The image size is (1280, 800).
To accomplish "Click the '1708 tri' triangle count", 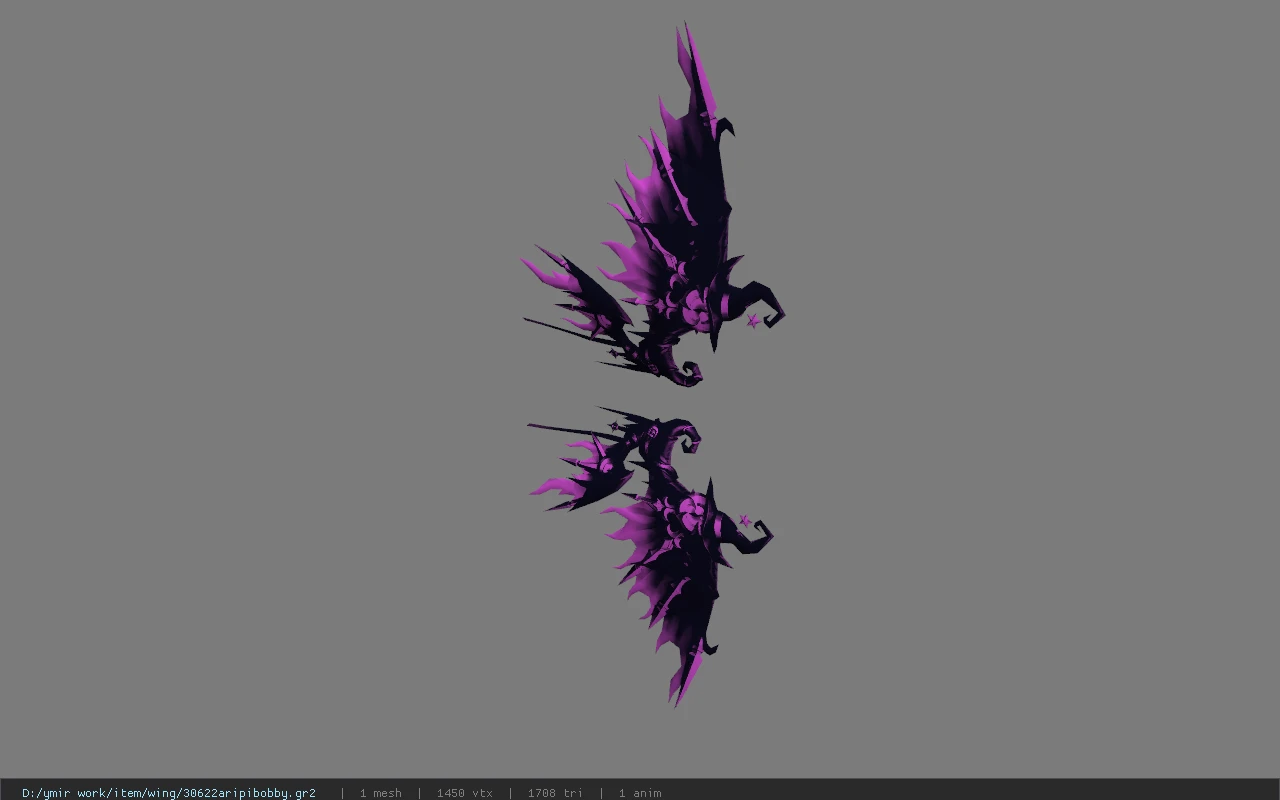I will tap(555, 793).
